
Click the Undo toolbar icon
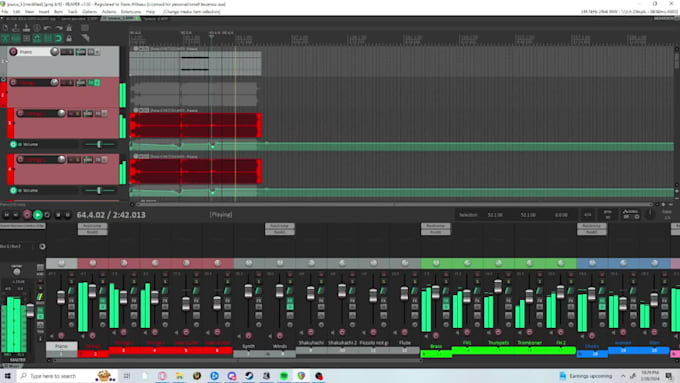point(48,28)
